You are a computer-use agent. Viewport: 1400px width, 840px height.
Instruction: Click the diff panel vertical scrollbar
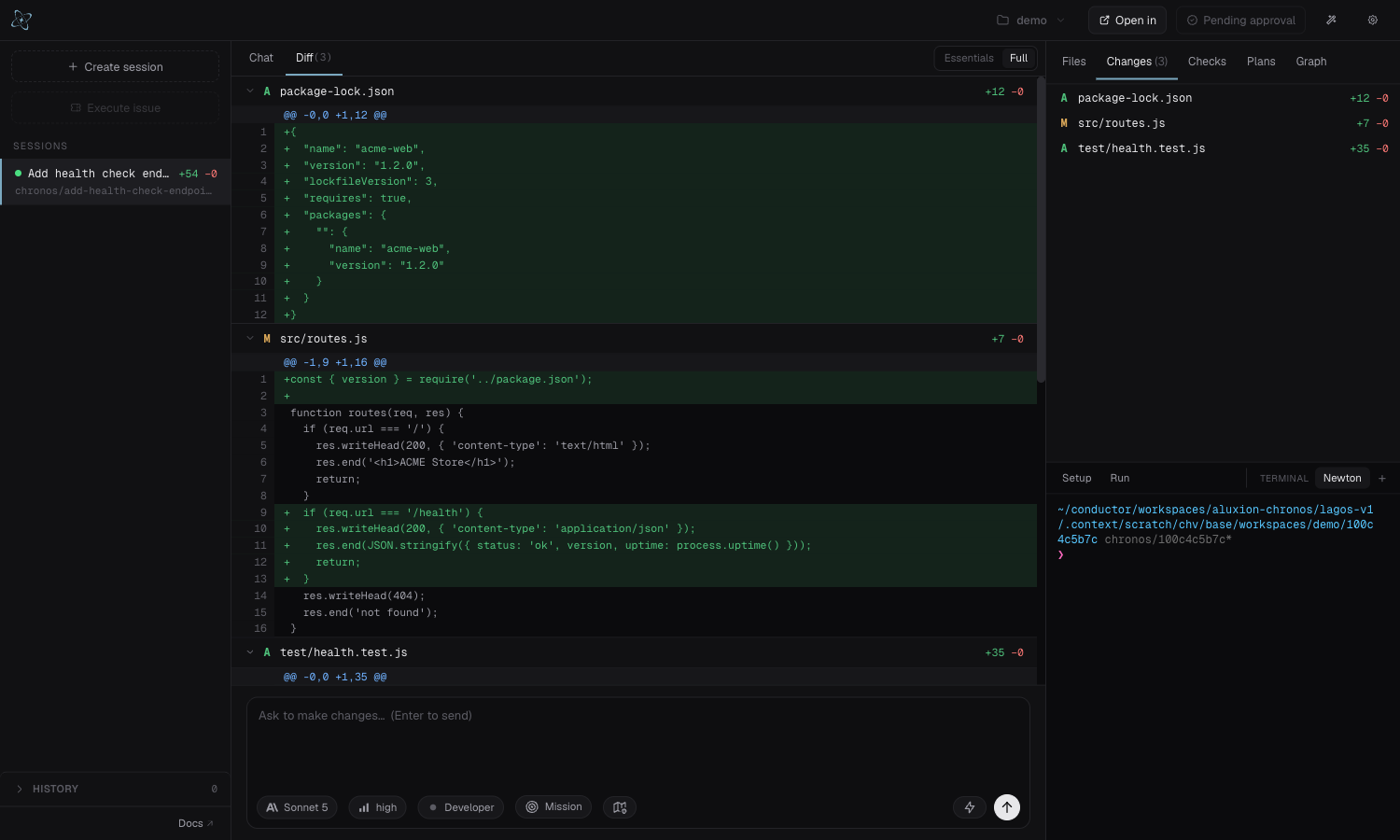point(1041,230)
